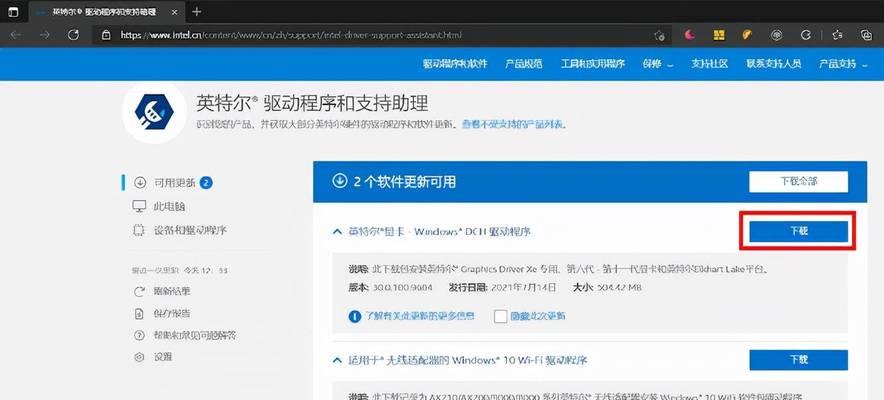
Task: Download the Windows 10 Wi-Fi driver
Action: [798, 360]
